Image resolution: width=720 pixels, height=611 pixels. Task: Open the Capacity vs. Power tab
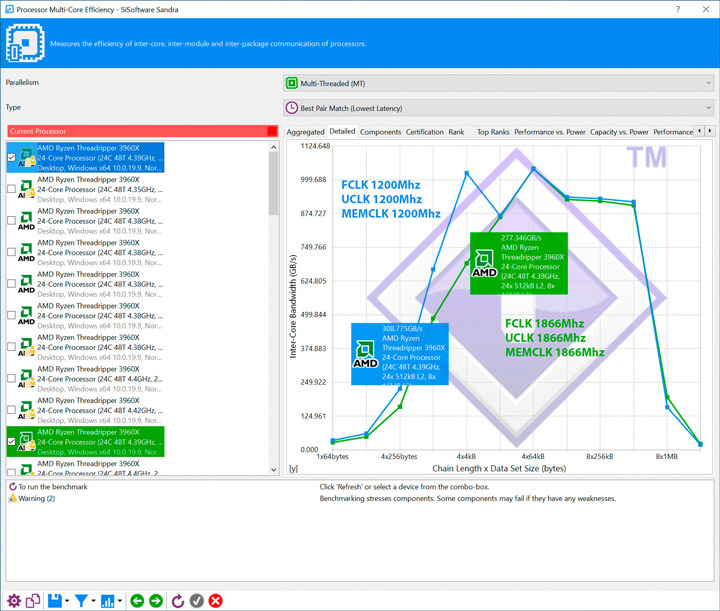point(619,132)
